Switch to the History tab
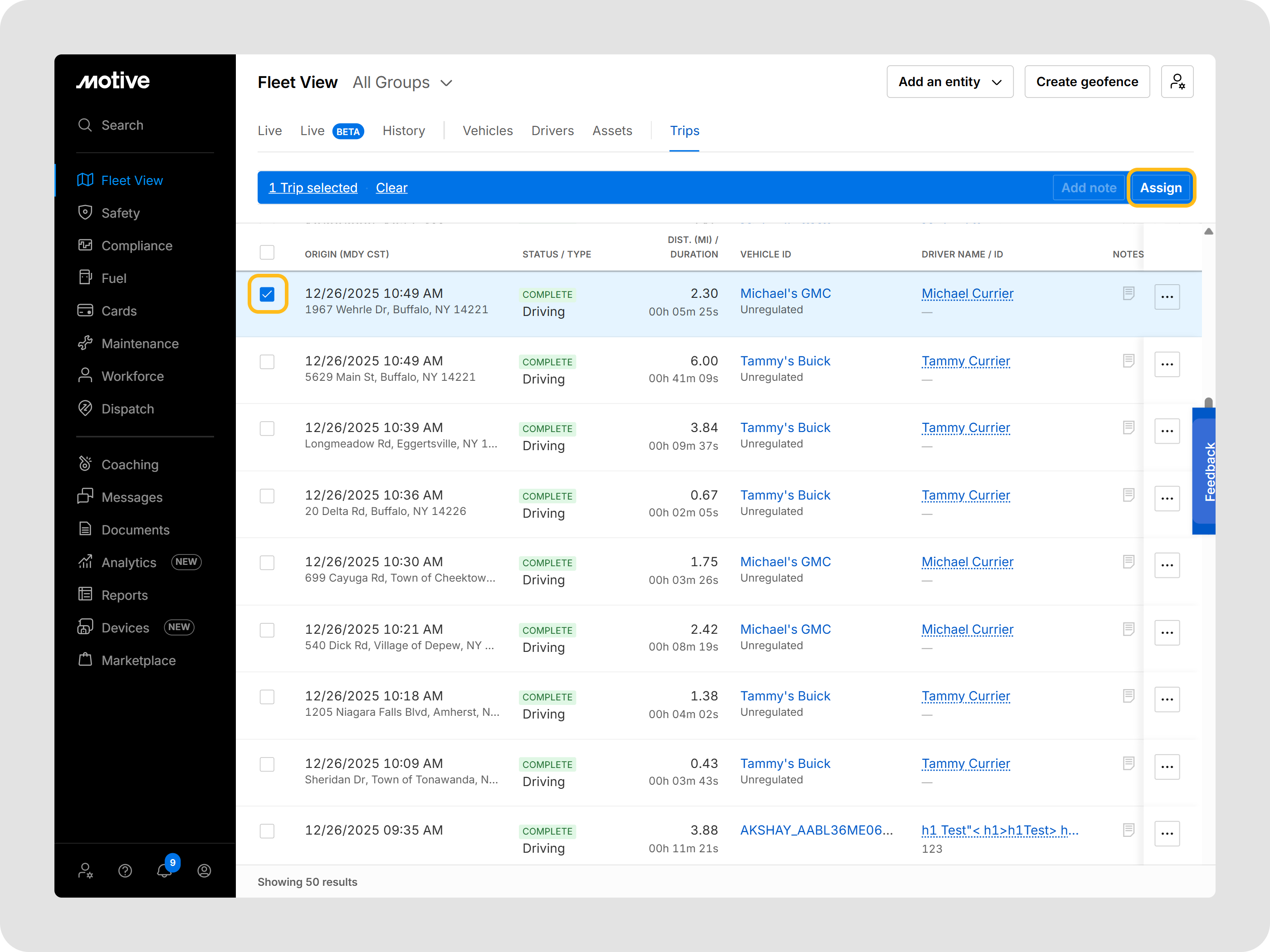Screen dimensions: 1270x952 coord(404,131)
